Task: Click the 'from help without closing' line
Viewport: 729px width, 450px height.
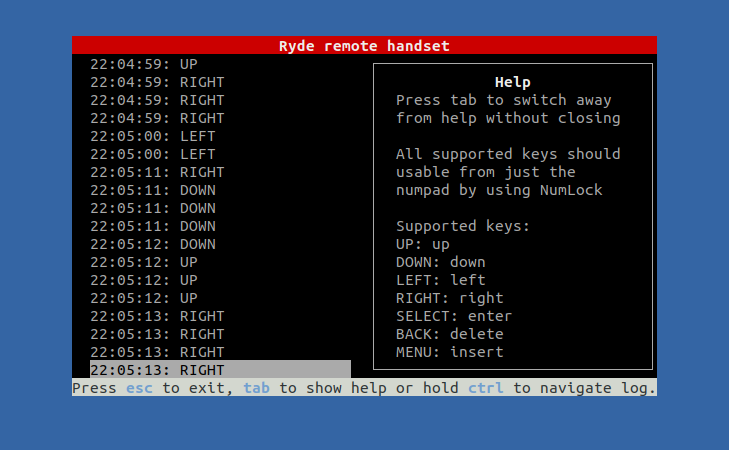Action: pos(508,118)
